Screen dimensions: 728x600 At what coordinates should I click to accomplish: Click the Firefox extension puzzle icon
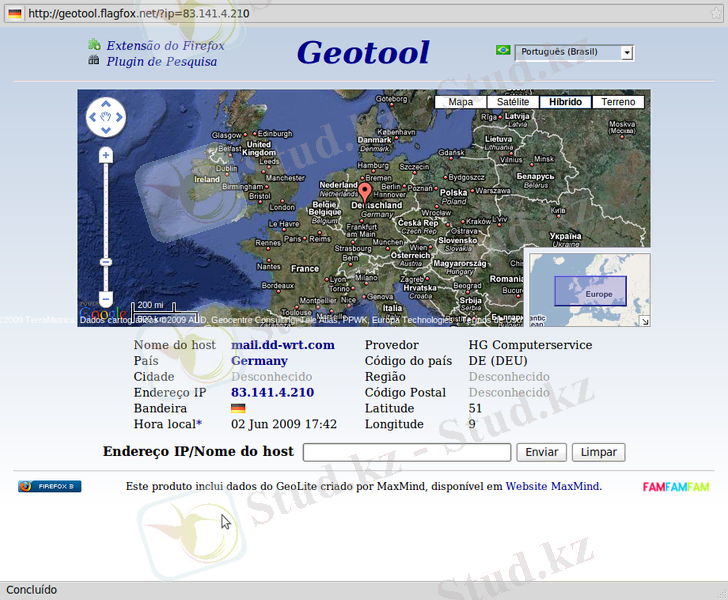(x=94, y=45)
